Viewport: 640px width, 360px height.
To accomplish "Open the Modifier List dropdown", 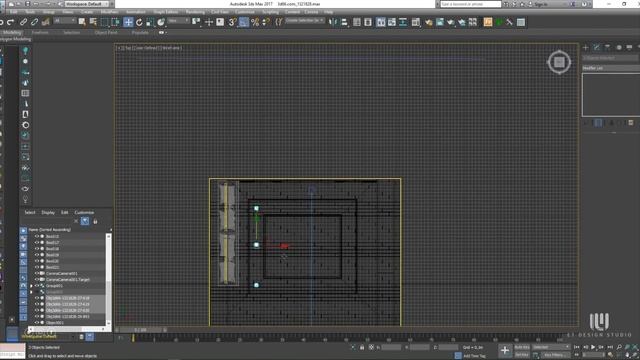I will point(611,68).
